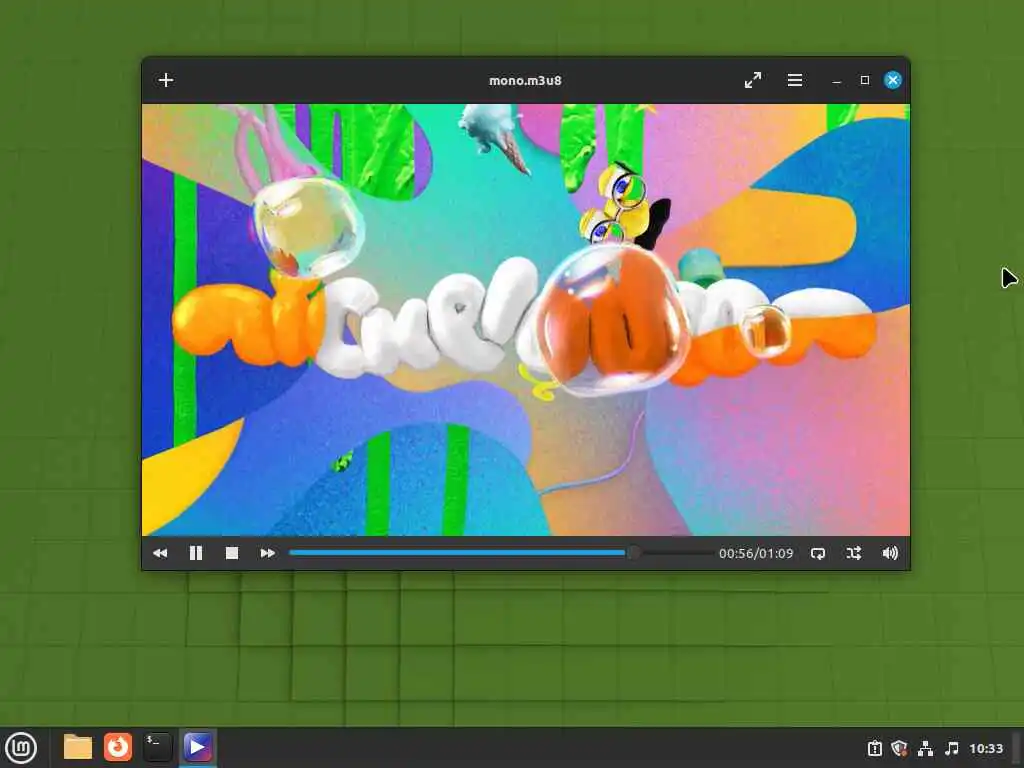This screenshot has height=768, width=1024.
Task: Add media with the plus button
Action: [166, 80]
